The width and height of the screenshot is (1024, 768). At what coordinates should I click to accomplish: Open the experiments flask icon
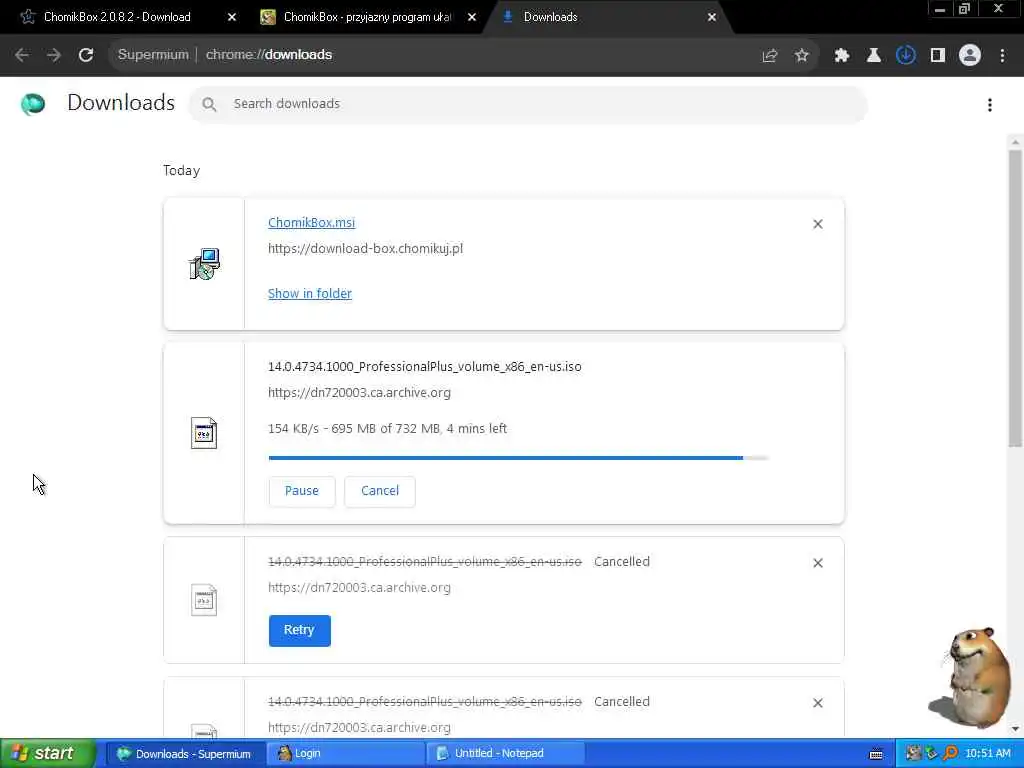(x=874, y=56)
